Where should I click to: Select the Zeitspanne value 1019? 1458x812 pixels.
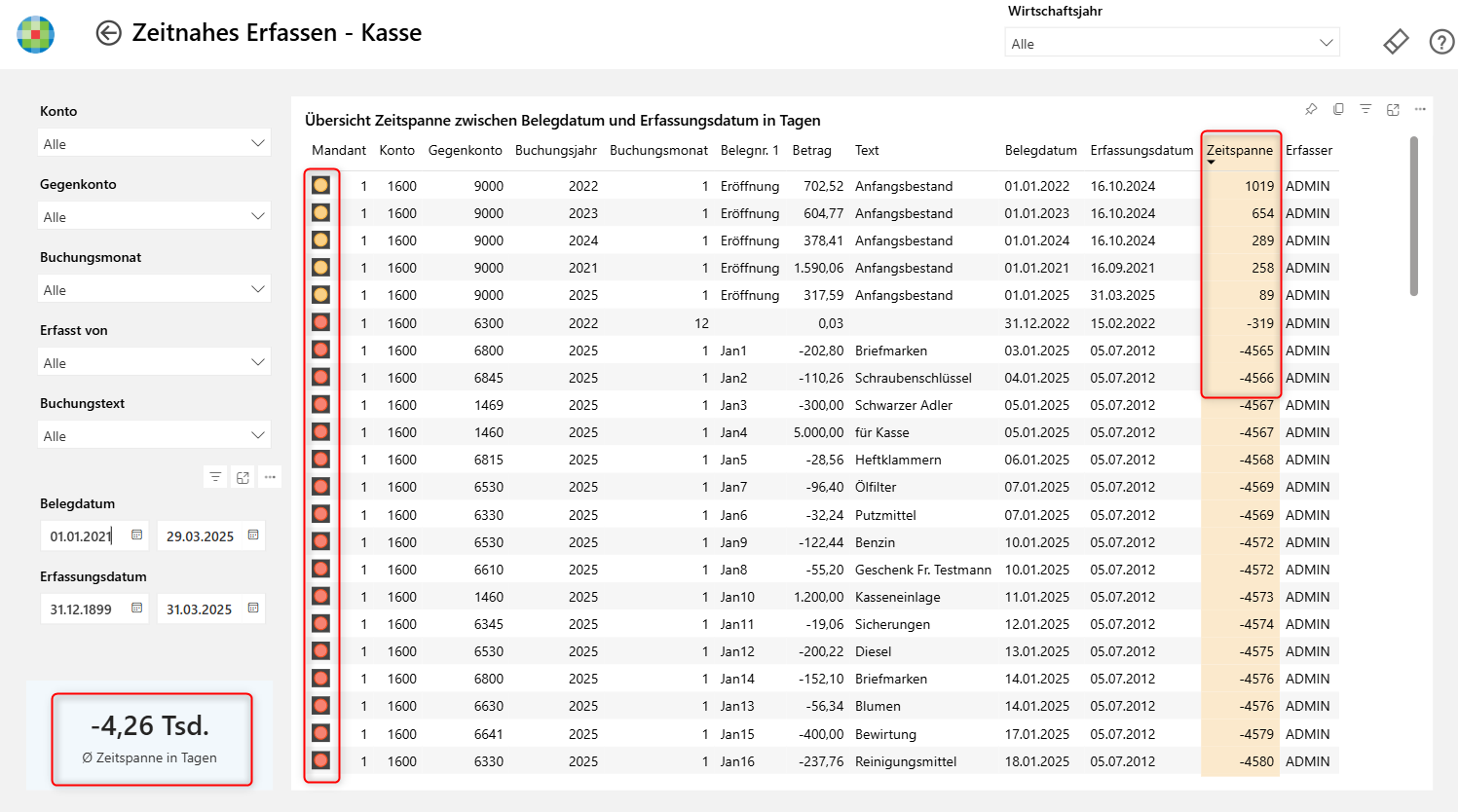[x=1259, y=186]
